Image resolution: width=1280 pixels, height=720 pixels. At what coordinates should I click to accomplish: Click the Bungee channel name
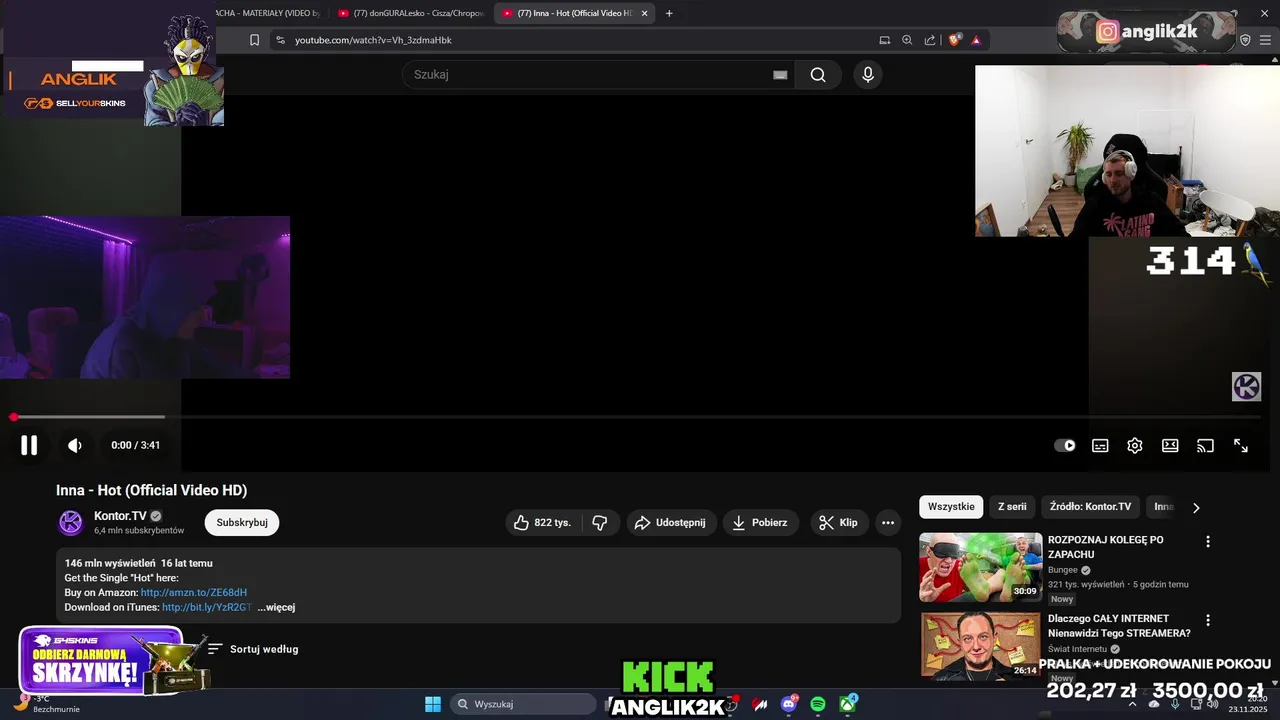coord(1062,570)
